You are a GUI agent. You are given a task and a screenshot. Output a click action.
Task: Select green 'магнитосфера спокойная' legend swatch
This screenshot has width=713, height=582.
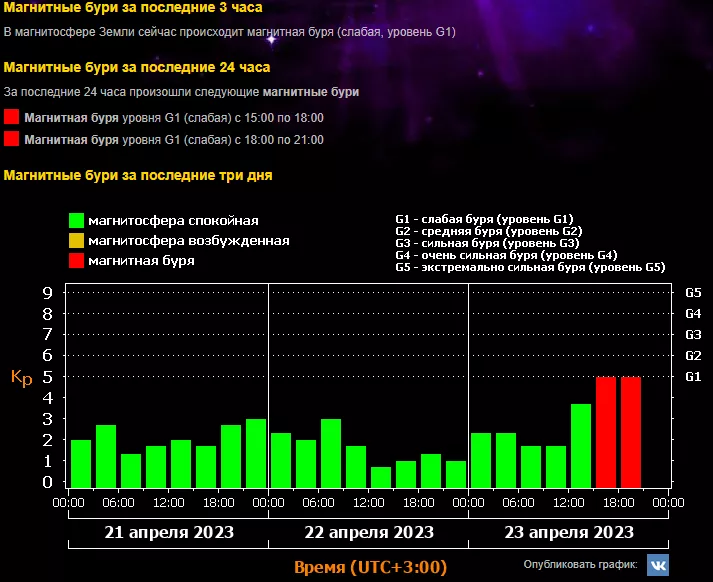tap(76, 221)
